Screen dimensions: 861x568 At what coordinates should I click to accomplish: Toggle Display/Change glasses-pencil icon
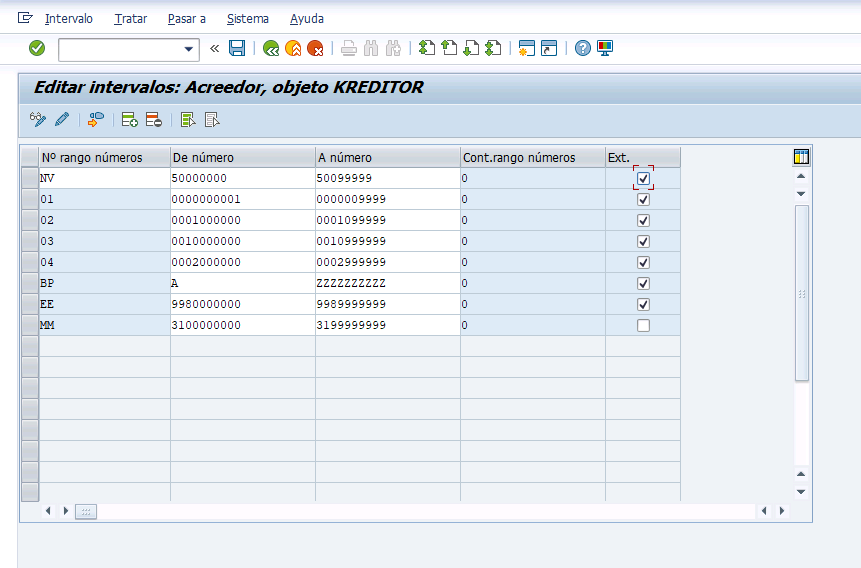(x=38, y=119)
